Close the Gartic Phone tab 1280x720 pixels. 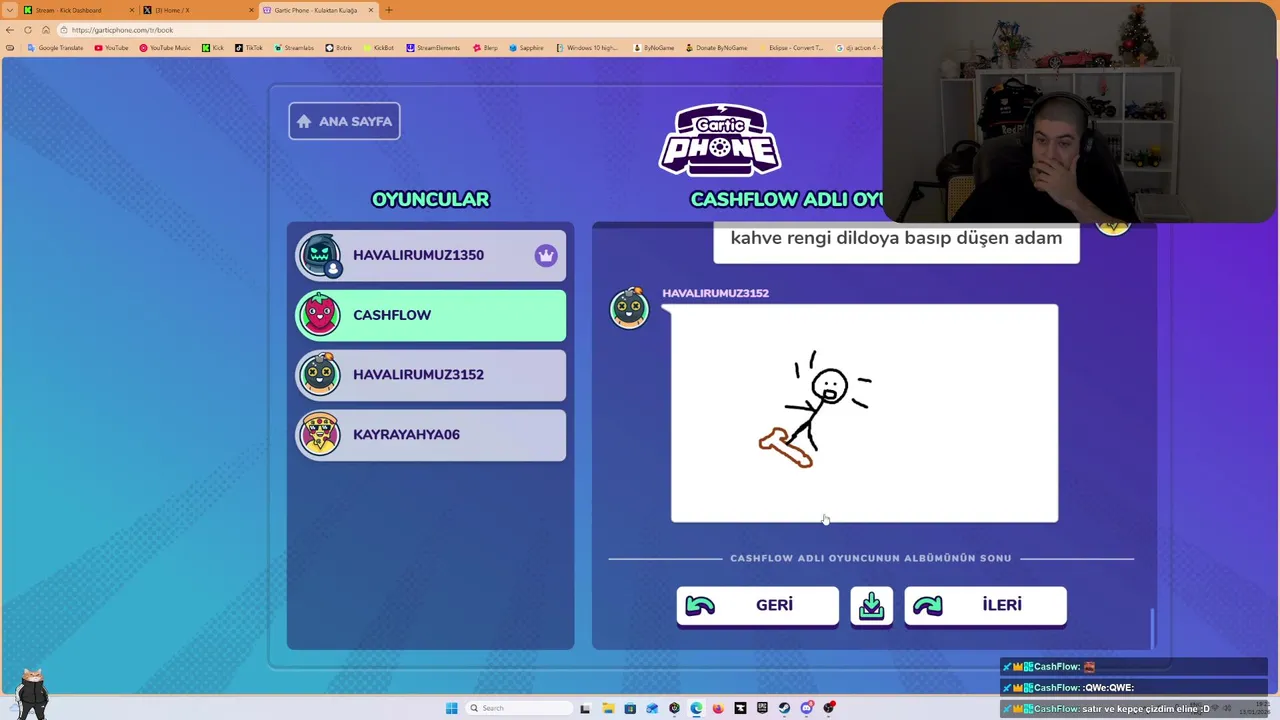click(370, 10)
